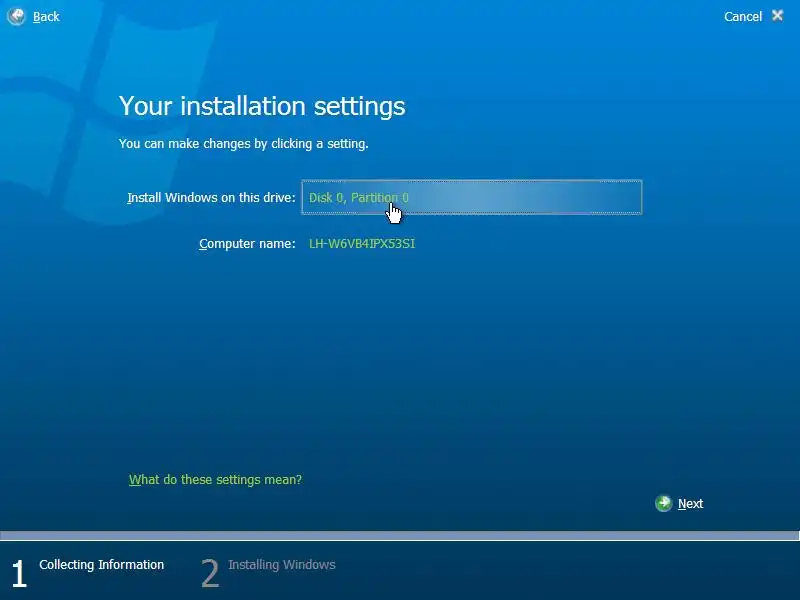Viewport: 800px width, 600px height.
Task: Change the drive setting Disk 0, Partition 0
Action: point(471,197)
